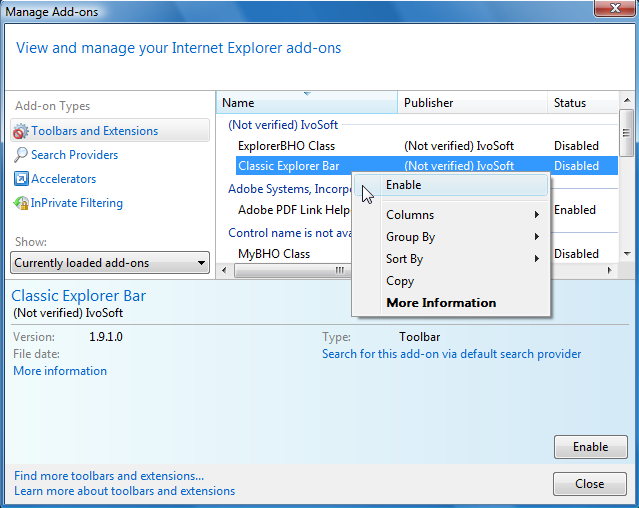Select More Information in context menu

tap(441, 303)
